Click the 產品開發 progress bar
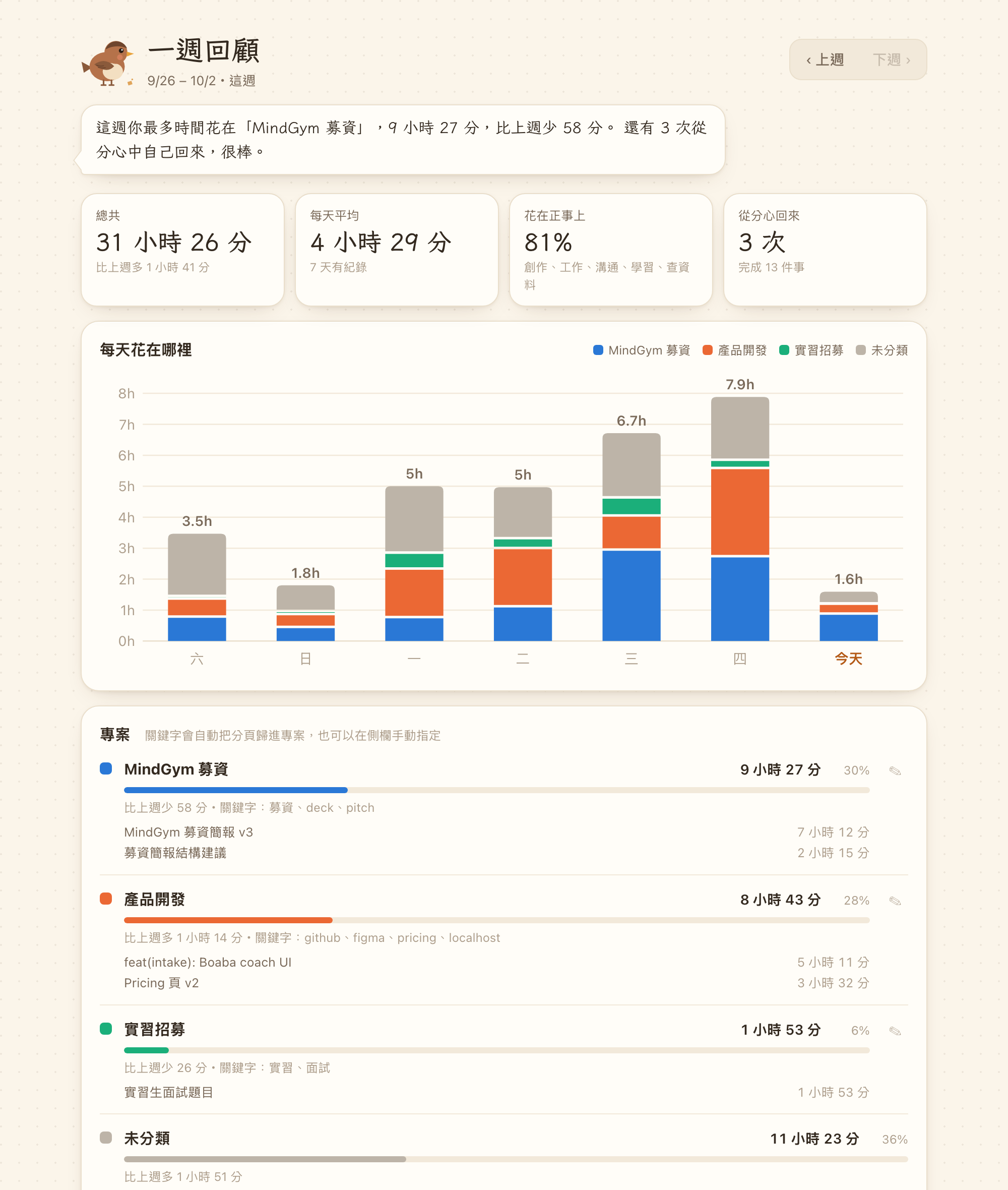This screenshot has width=1008, height=1190. 496,920
